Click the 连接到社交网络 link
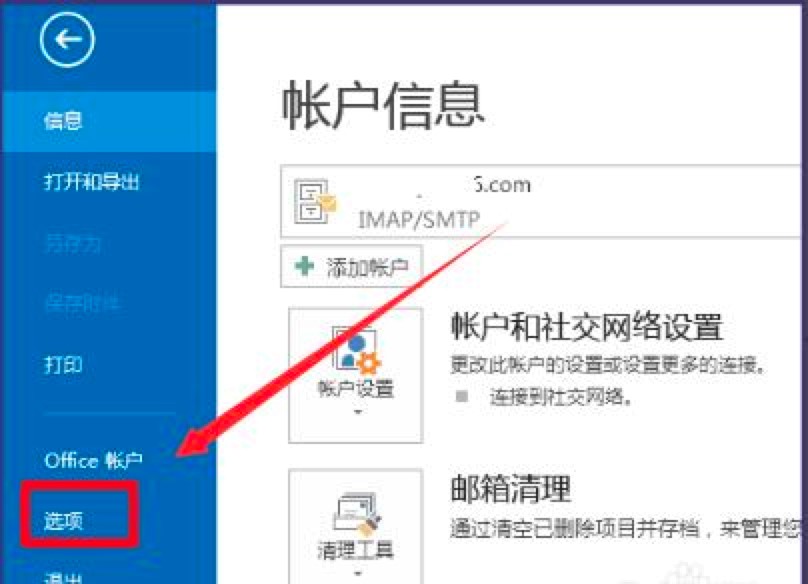This screenshot has height=584, width=808. pyautogui.click(x=561, y=397)
